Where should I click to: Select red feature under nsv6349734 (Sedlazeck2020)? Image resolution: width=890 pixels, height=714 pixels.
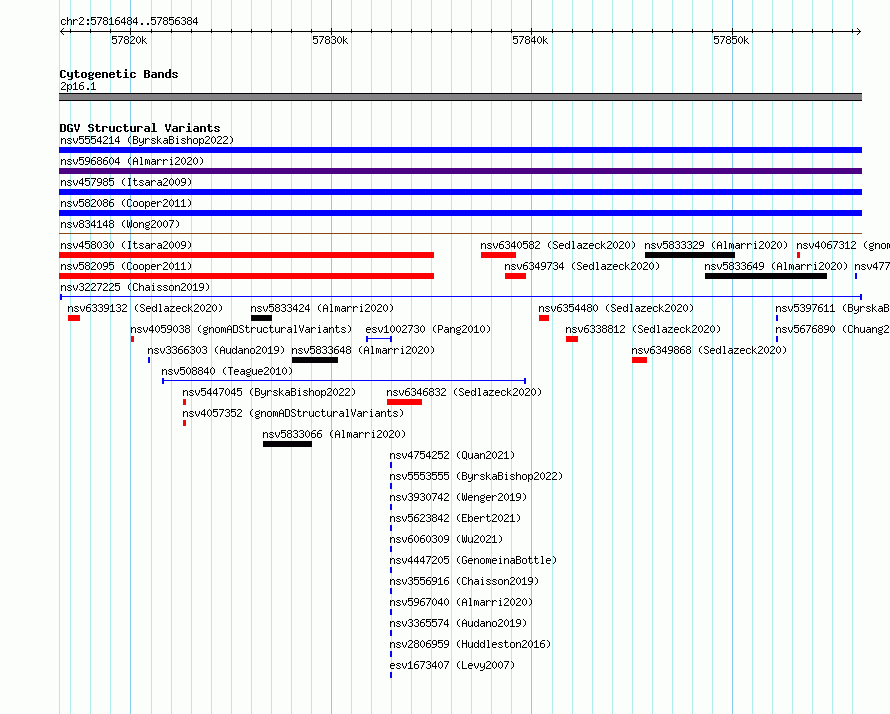point(515,276)
